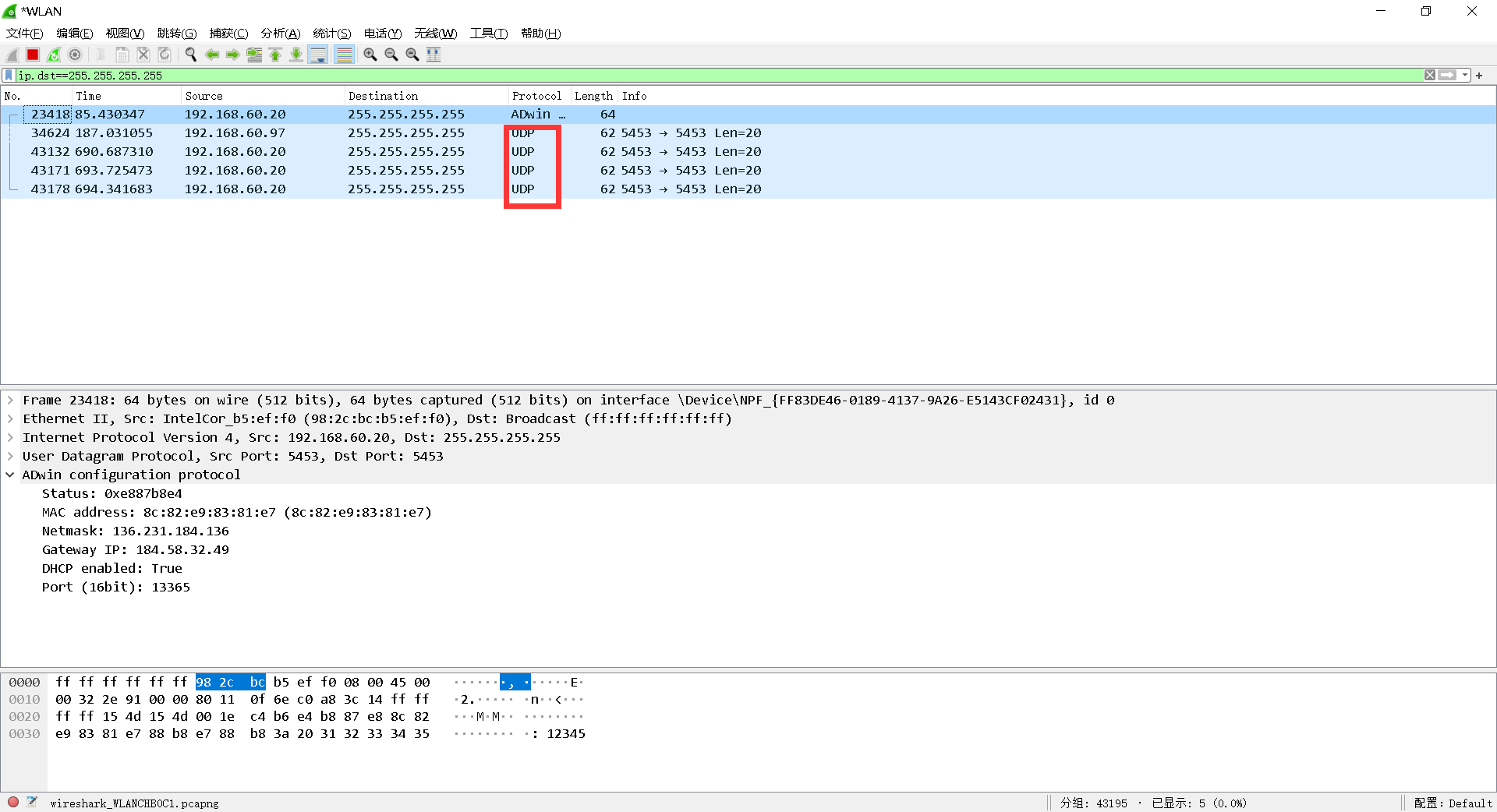The image size is (1497, 812).
Task: Open the 帮助 menu
Action: point(541,34)
